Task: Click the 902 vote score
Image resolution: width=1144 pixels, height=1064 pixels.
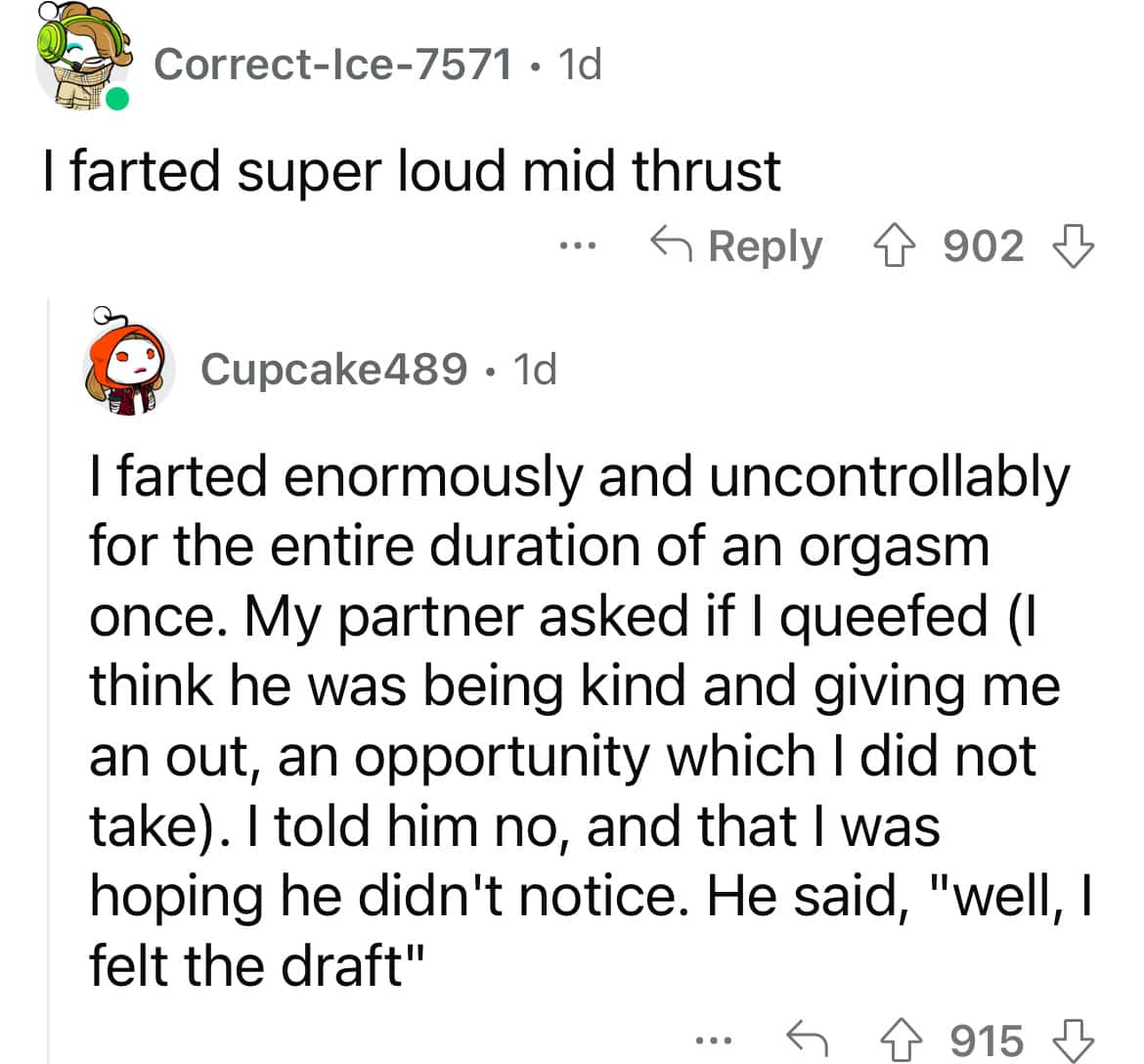Action: point(985,246)
